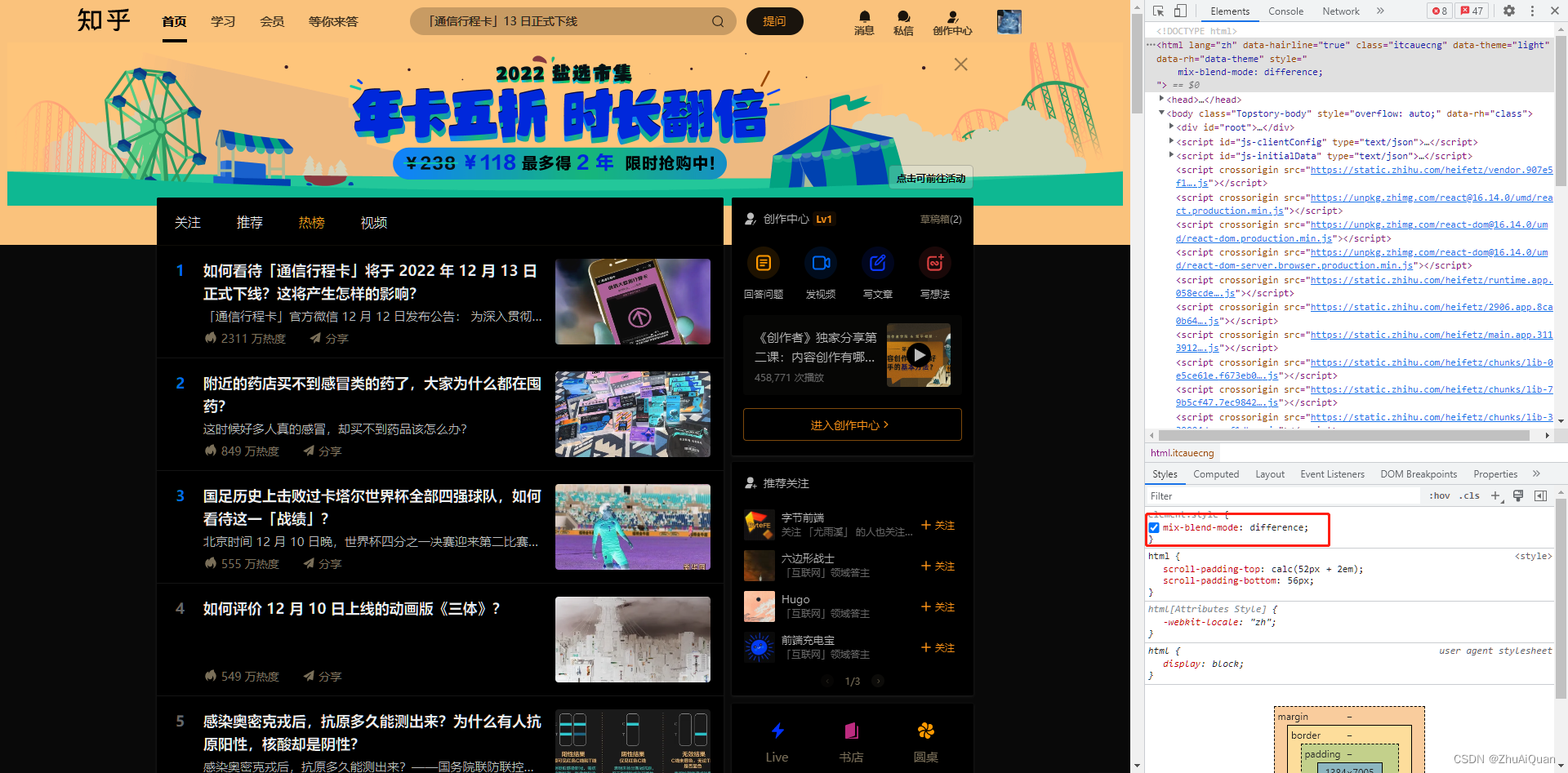Viewport: 1568px width, 773px height.
Task: Click the new style rule plus icon
Action: pyautogui.click(x=1495, y=495)
